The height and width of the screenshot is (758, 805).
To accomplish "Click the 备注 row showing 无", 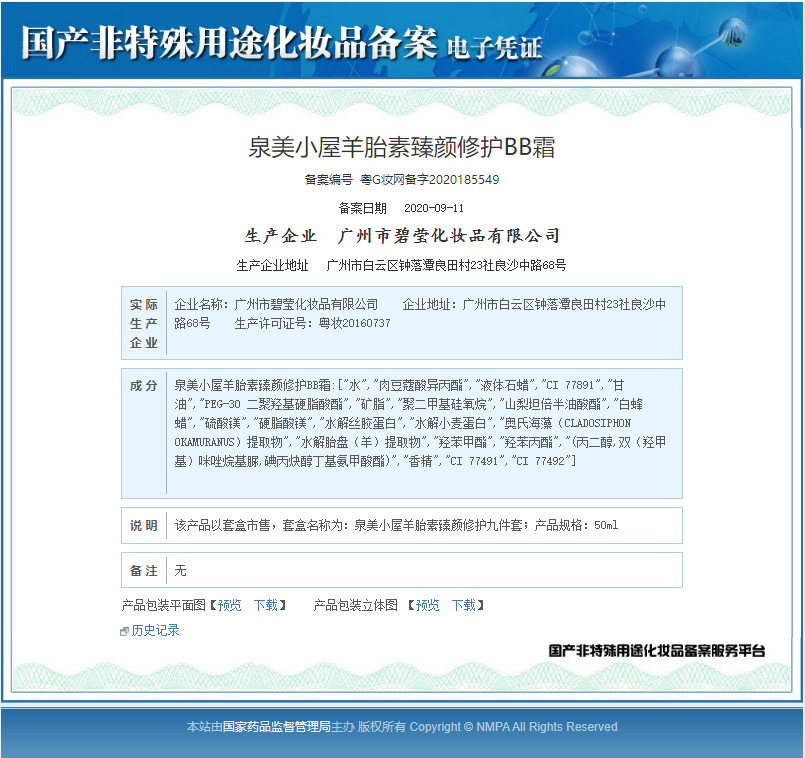I will (x=401, y=570).
